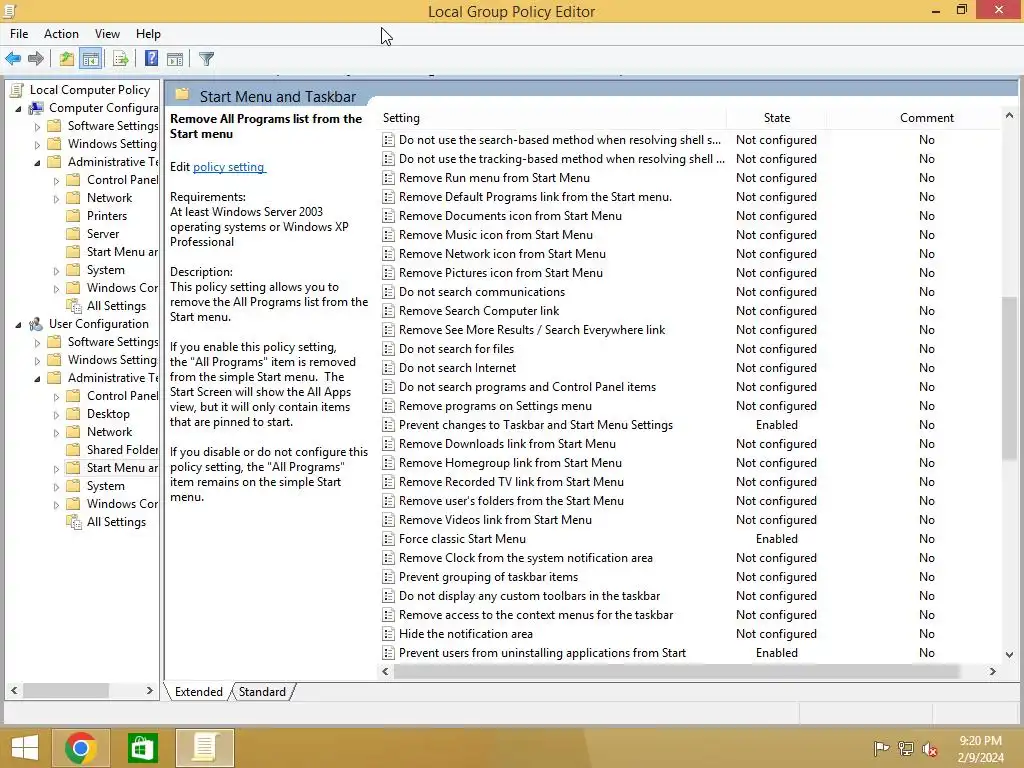Click the policy setting edit link
Image resolution: width=1024 pixels, height=768 pixels.
tap(229, 167)
